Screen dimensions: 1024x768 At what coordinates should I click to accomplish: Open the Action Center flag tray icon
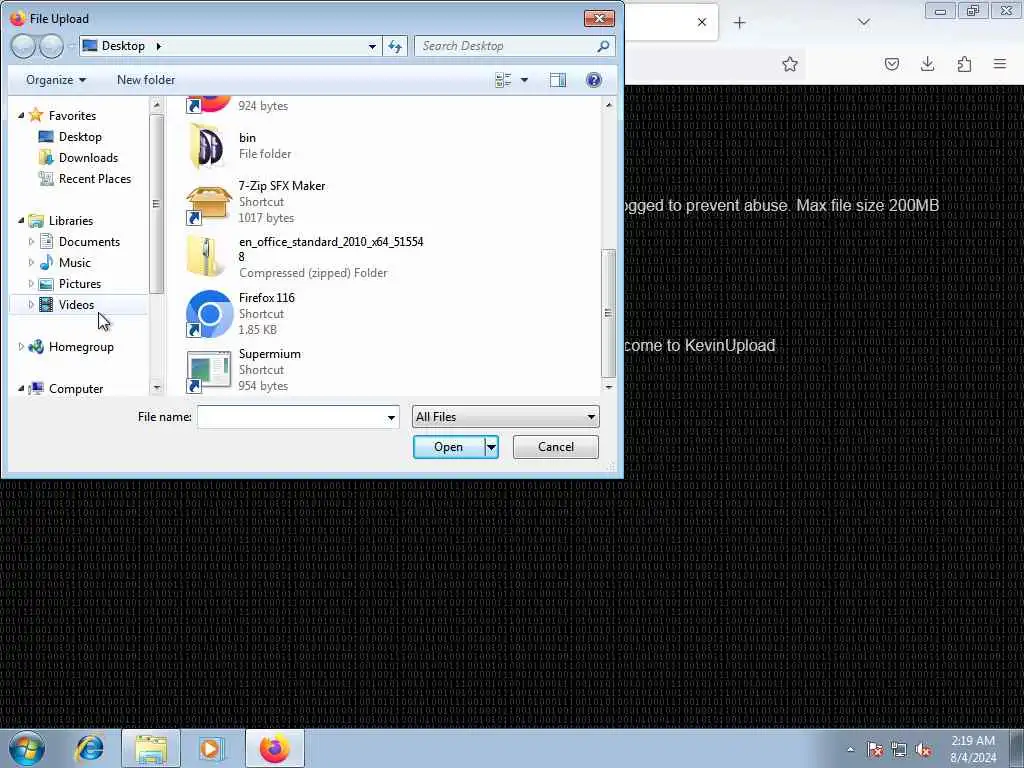(x=875, y=750)
